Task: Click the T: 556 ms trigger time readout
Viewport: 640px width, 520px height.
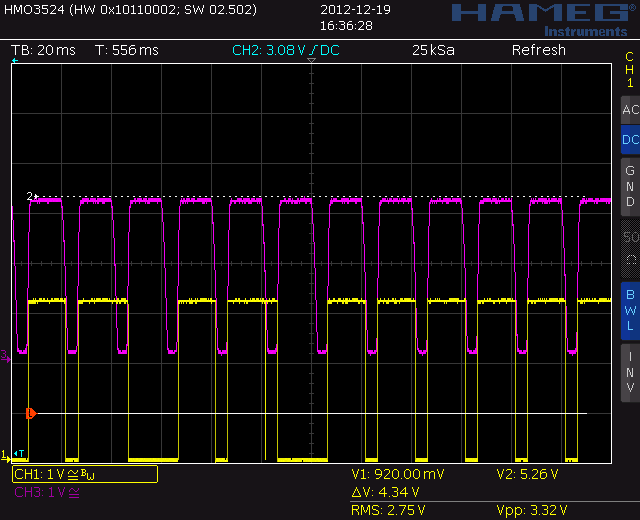Action: point(127,50)
